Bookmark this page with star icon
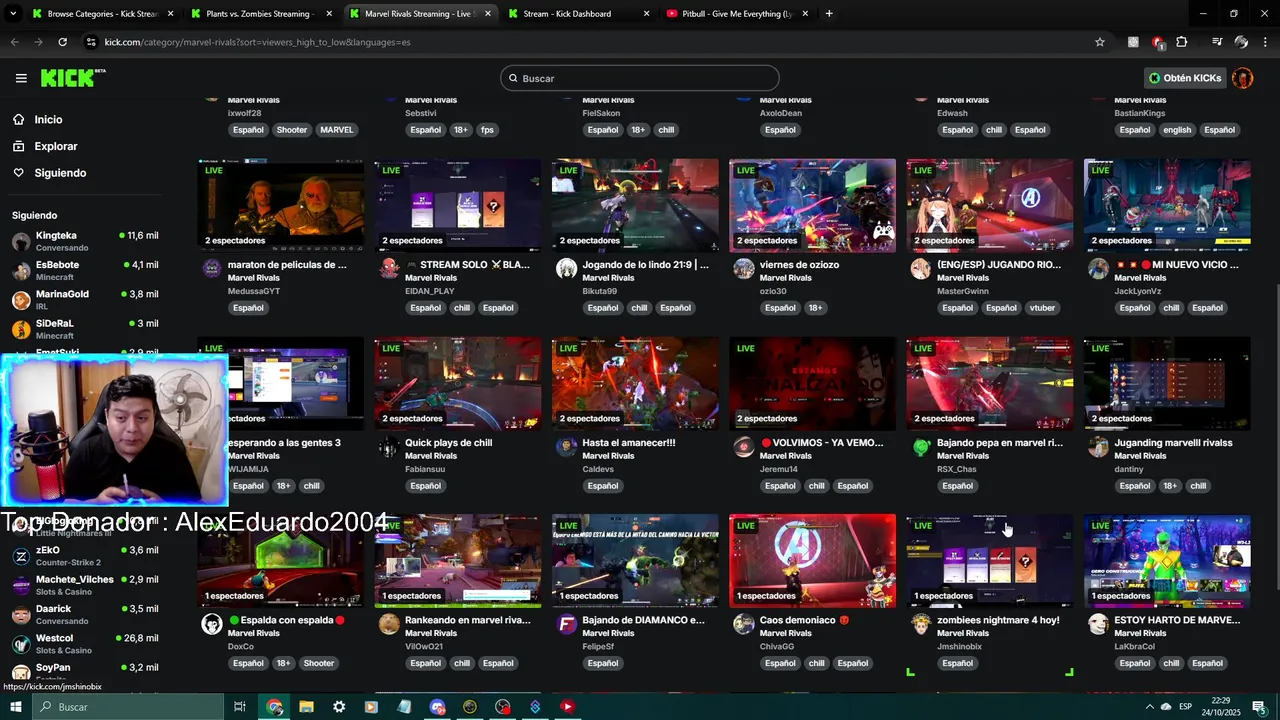1280x720 pixels. 1100,42
